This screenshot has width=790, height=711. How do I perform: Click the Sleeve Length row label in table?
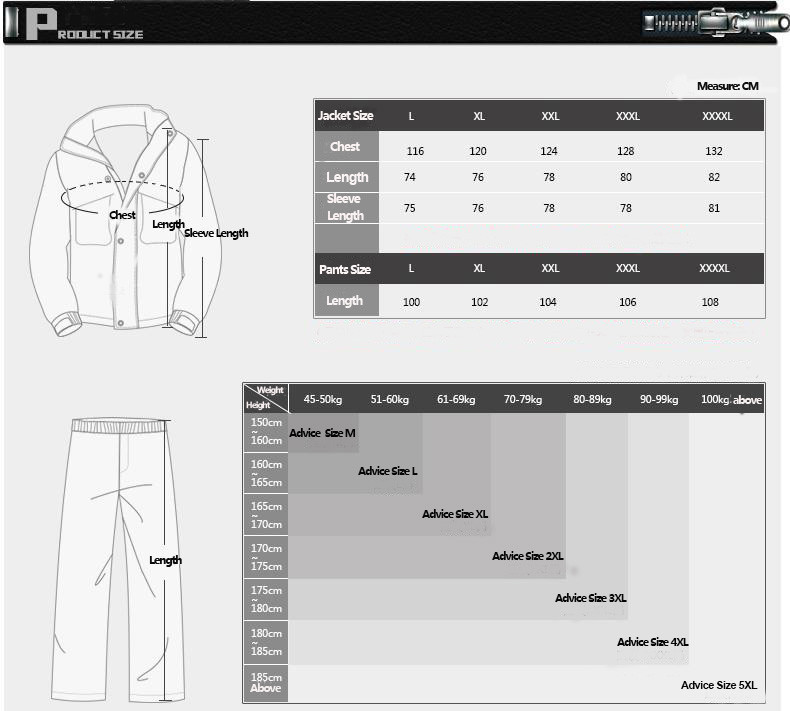(346, 208)
